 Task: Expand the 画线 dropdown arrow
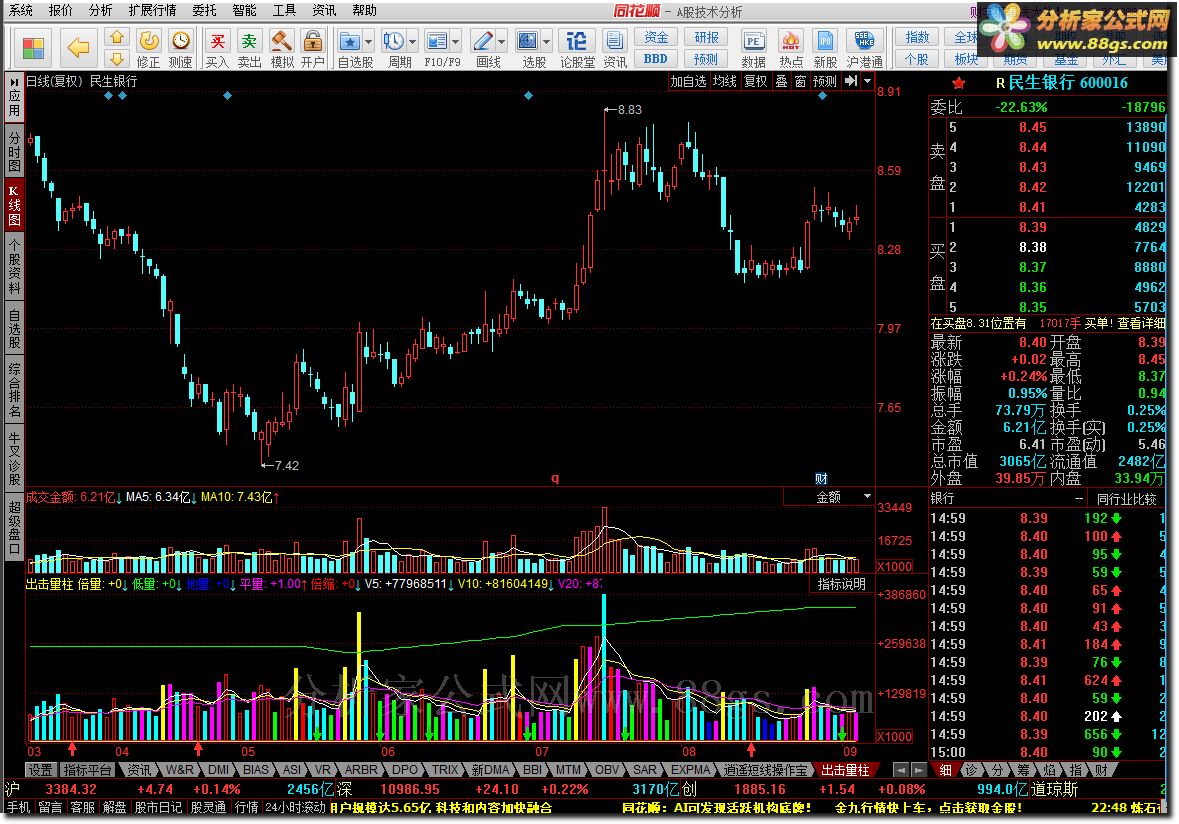[502, 41]
